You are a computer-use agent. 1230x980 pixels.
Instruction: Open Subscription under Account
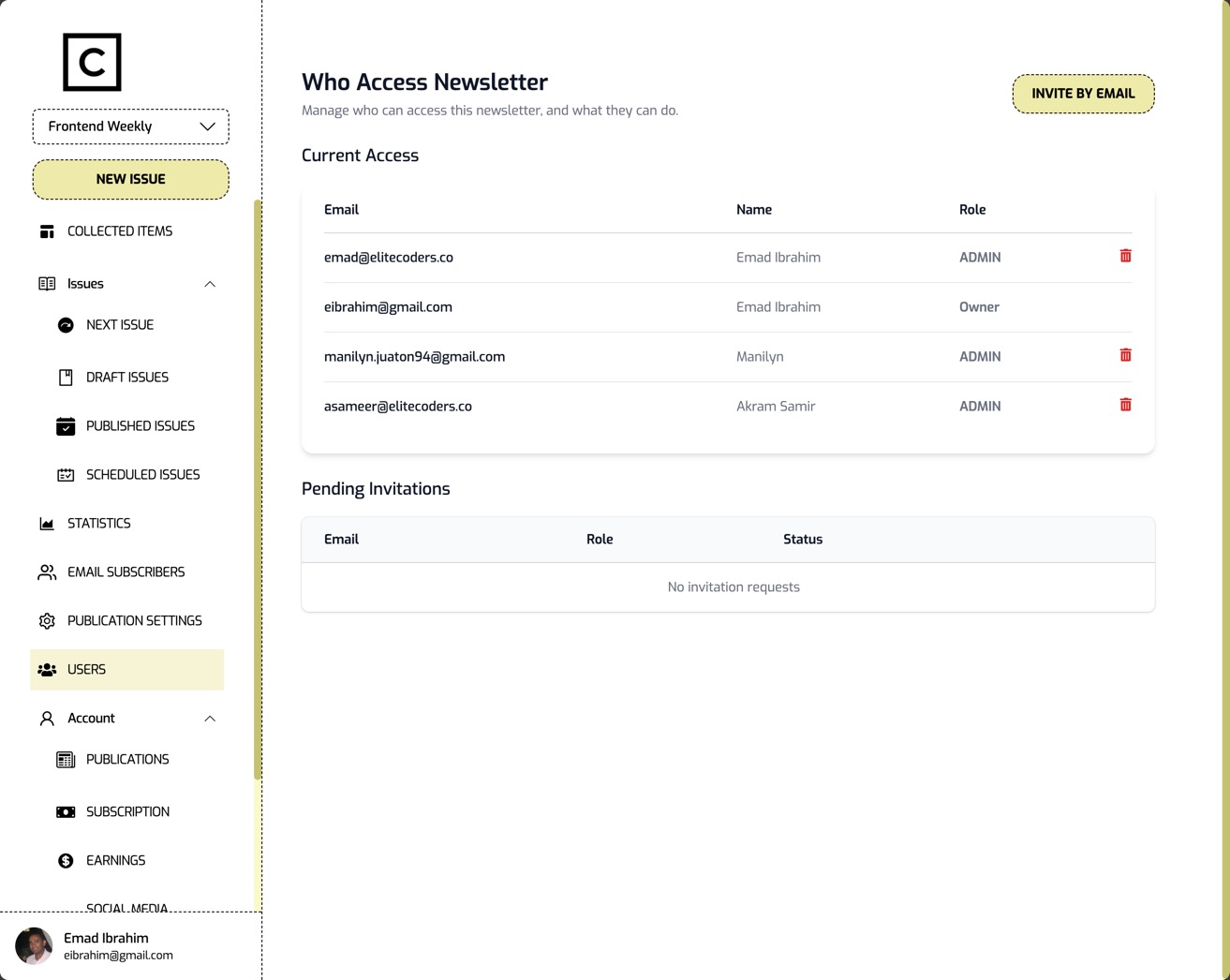pyautogui.click(x=127, y=812)
